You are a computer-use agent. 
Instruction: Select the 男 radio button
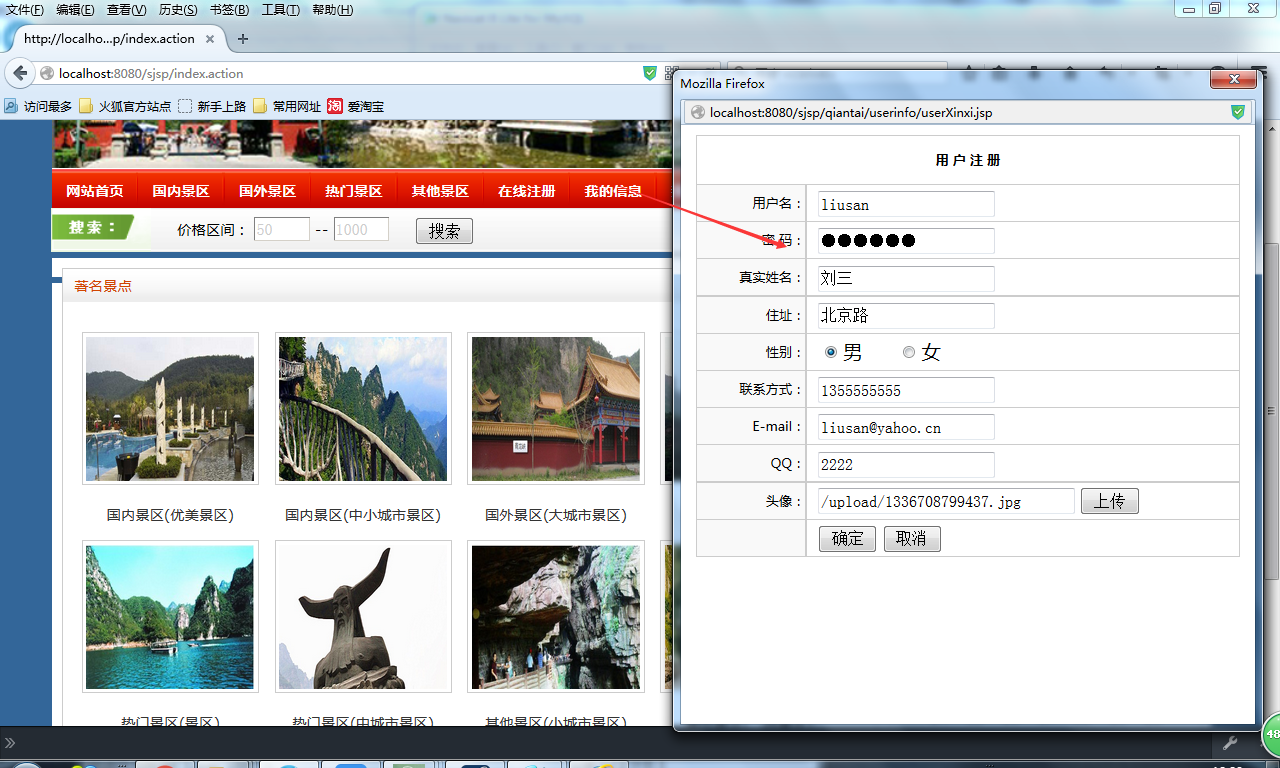(x=831, y=352)
